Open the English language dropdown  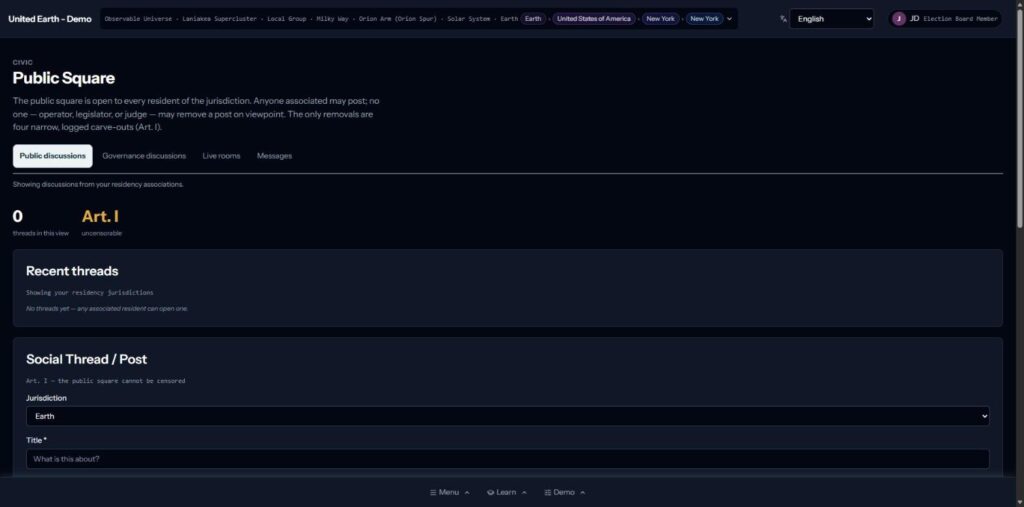[x=831, y=19]
